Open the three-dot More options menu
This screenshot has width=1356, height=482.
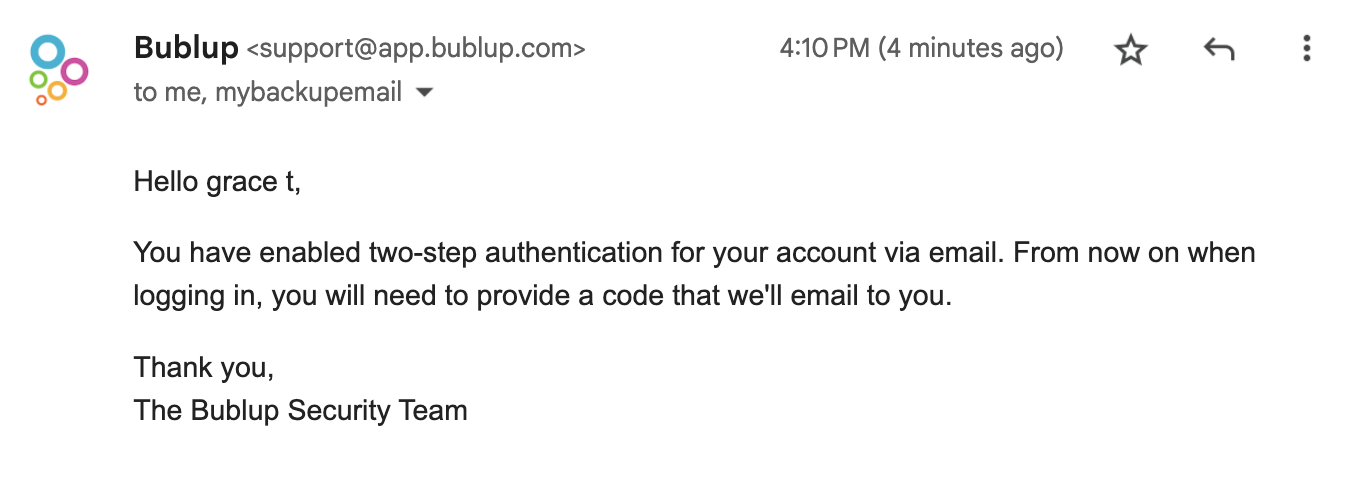tap(1306, 49)
